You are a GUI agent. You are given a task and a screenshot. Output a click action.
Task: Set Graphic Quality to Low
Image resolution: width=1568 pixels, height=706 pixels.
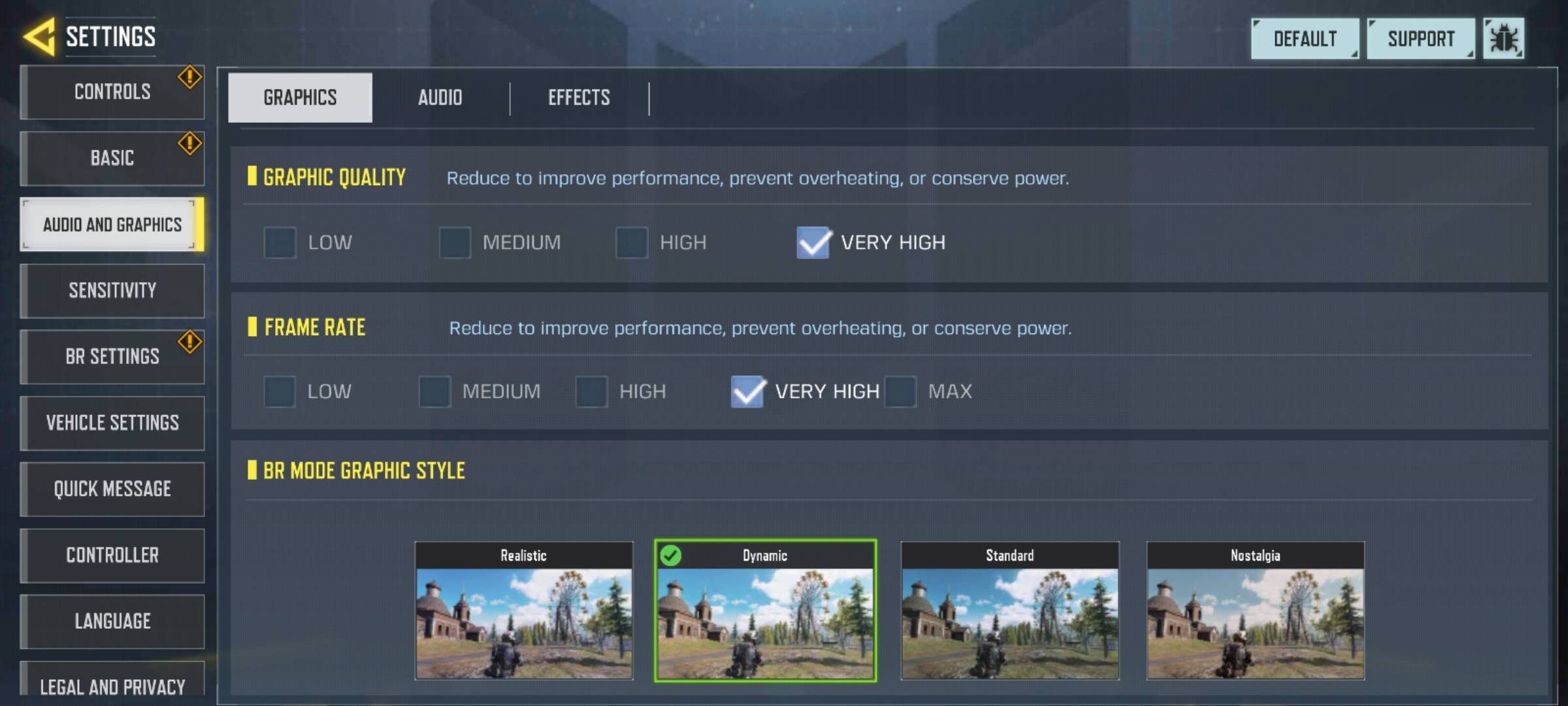point(280,243)
